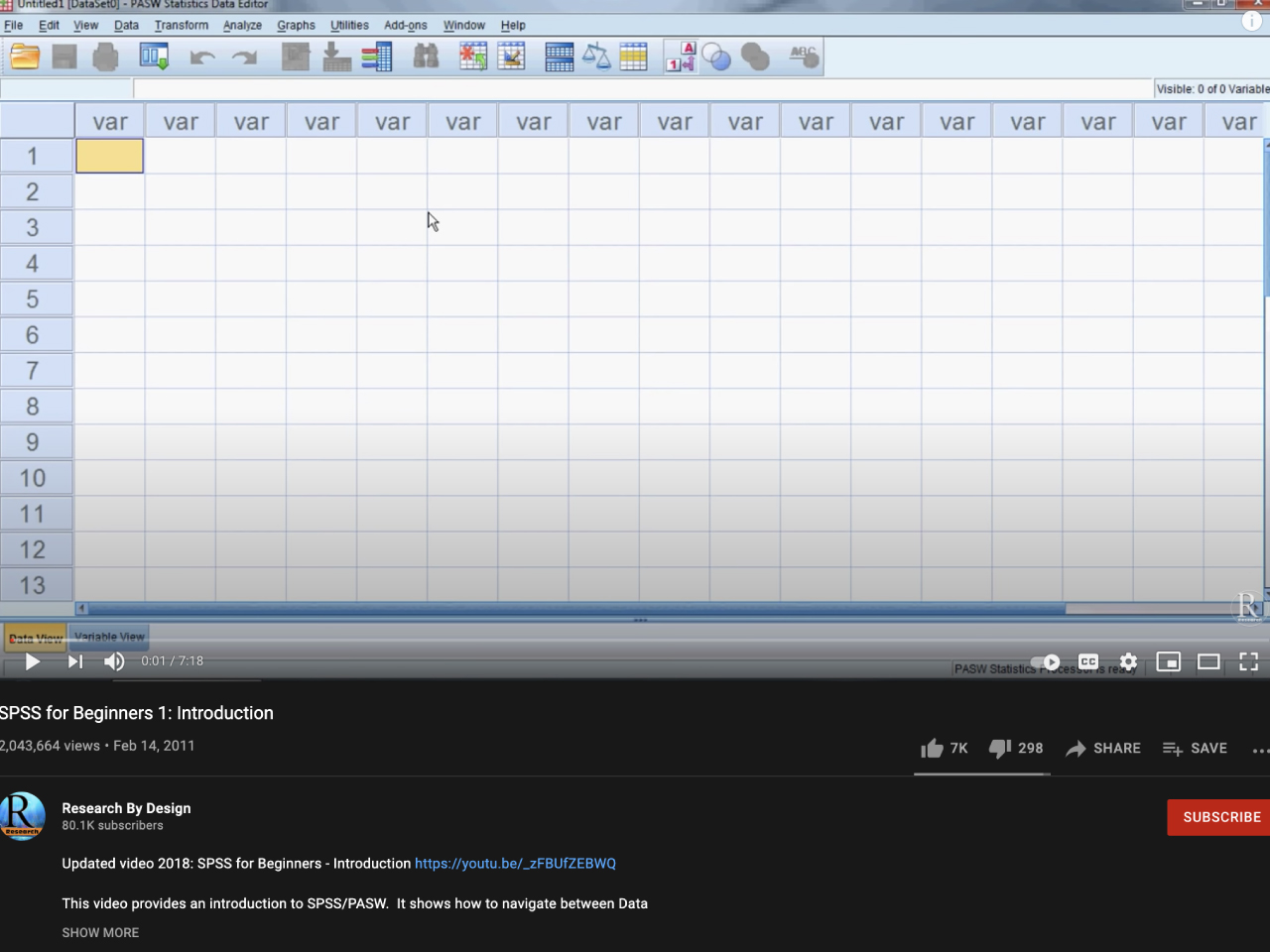Click the Save floppy disk icon
Image resolution: width=1270 pixels, height=952 pixels.
coord(64,58)
